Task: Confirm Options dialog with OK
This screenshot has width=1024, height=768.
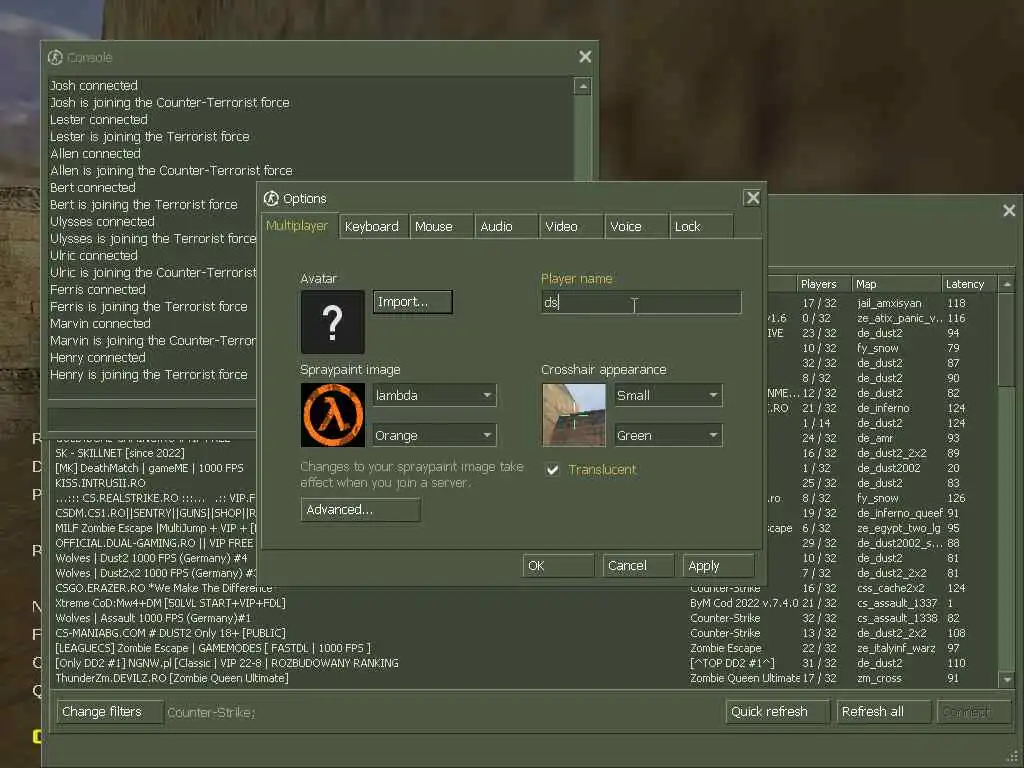Action: click(x=558, y=566)
